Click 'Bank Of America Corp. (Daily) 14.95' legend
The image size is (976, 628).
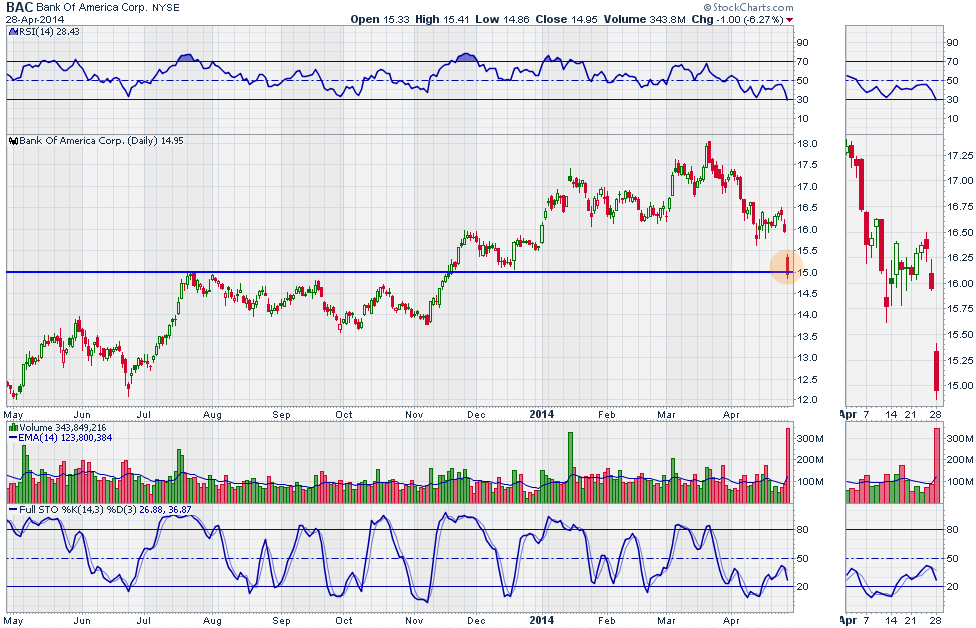coord(101,141)
